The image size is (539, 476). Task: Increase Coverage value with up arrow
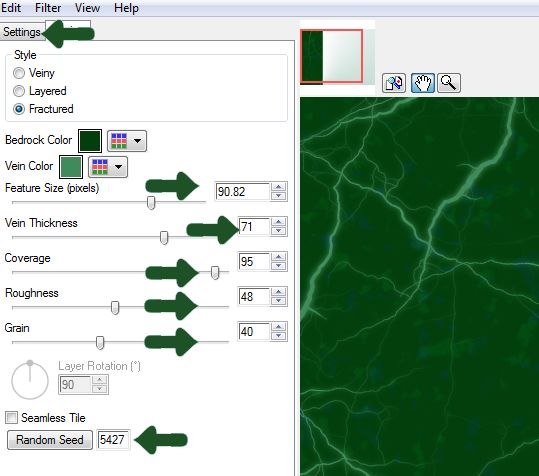tap(278, 257)
